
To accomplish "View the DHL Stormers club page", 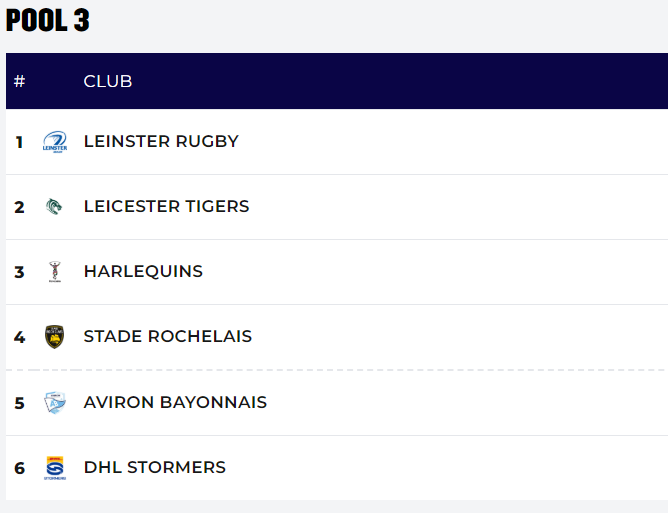I will pos(154,467).
